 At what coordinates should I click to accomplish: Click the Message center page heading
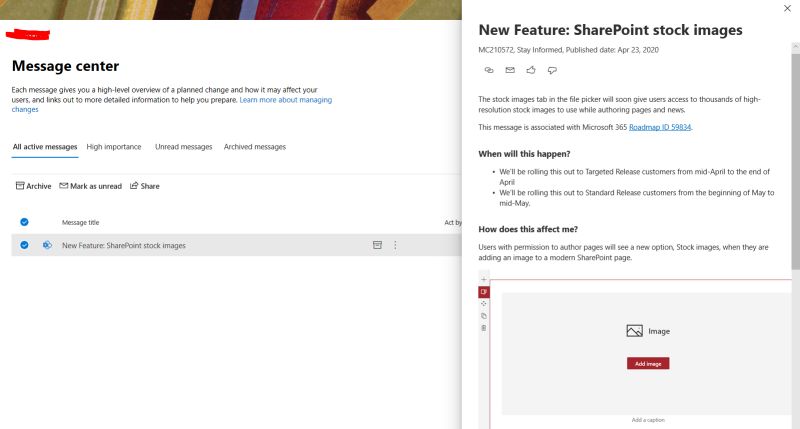point(65,66)
